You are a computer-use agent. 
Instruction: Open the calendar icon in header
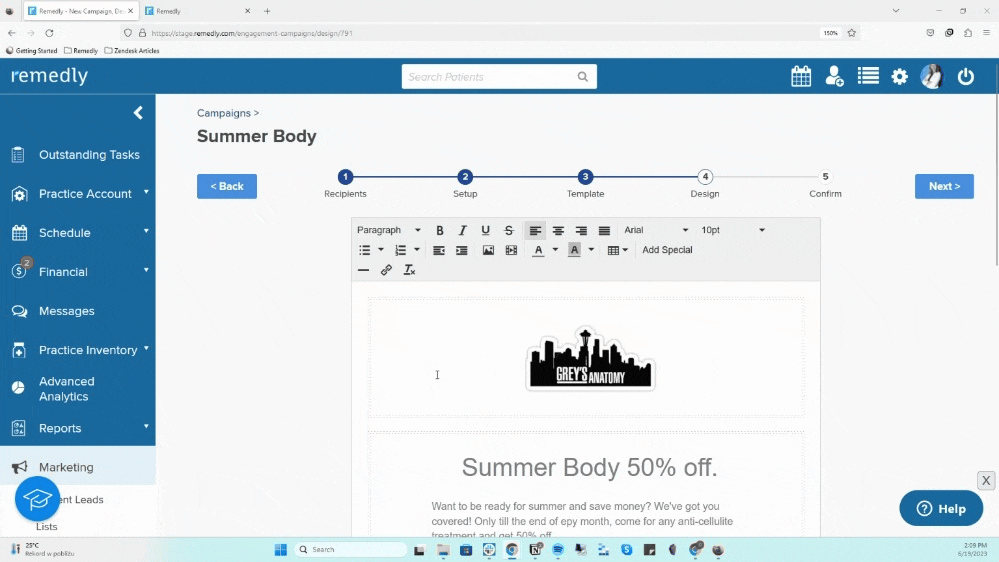pos(801,76)
